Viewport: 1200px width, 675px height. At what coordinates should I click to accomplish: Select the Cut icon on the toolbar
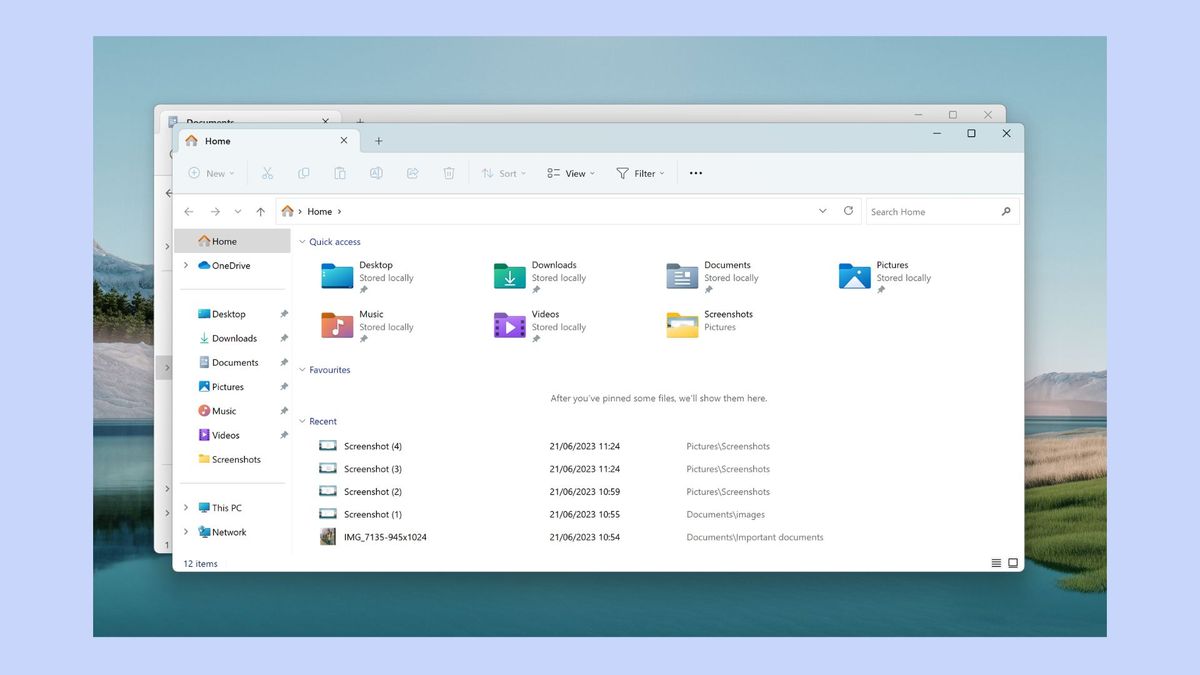(x=267, y=173)
